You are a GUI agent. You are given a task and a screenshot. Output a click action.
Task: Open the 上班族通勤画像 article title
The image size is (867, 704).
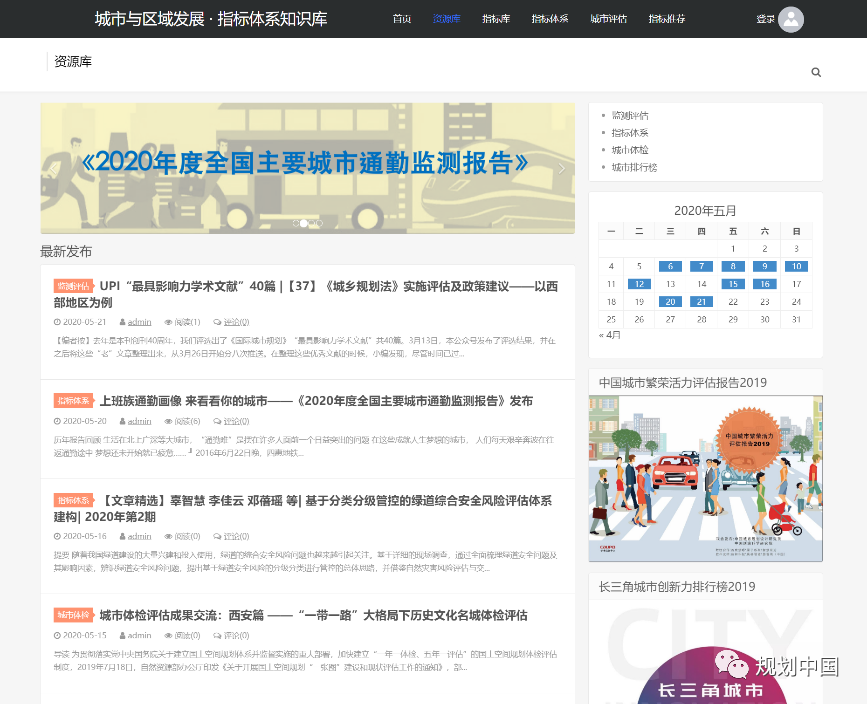point(316,401)
